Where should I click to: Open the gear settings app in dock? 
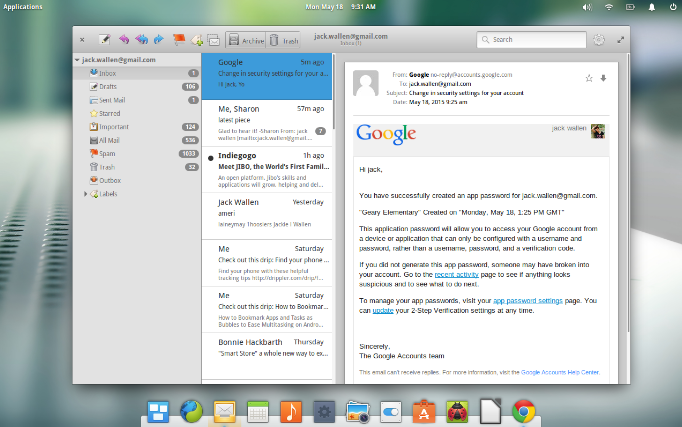[x=324, y=411]
